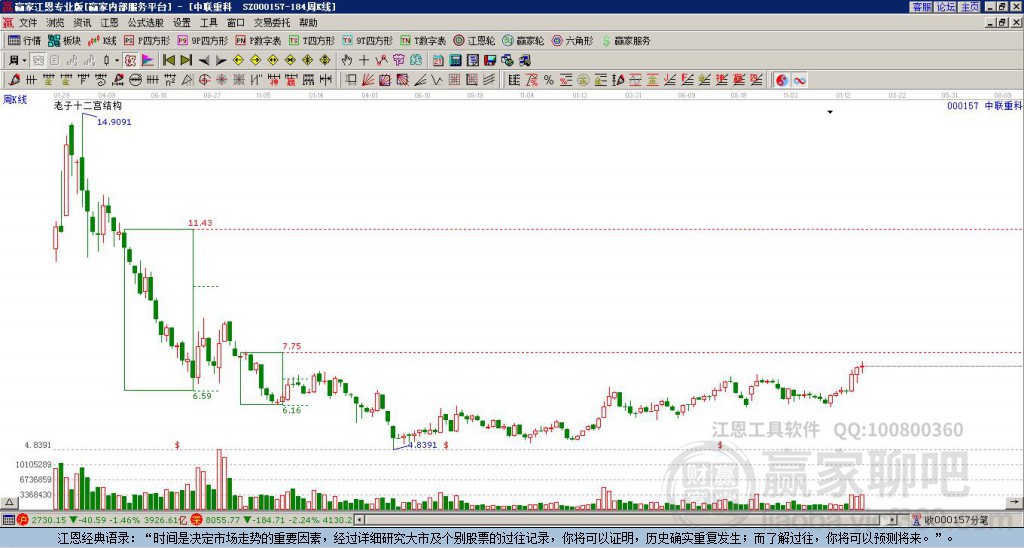This screenshot has width=1024, height=548.
Task: Click the 老子十二宫结构 label
Action: point(88,105)
